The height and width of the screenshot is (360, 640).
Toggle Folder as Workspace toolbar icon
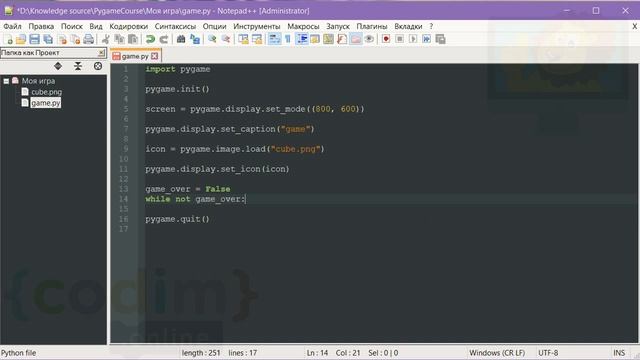pos(356,39)
